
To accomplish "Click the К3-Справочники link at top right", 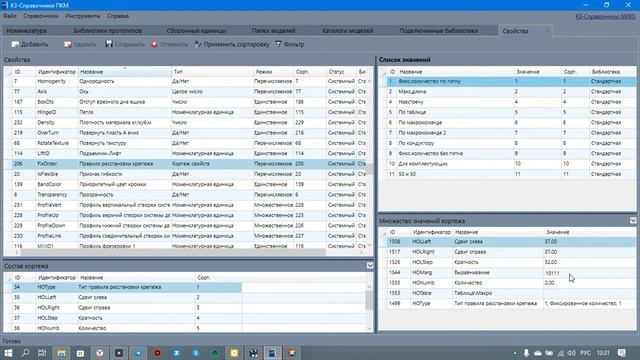I will (x=605, y=16).
